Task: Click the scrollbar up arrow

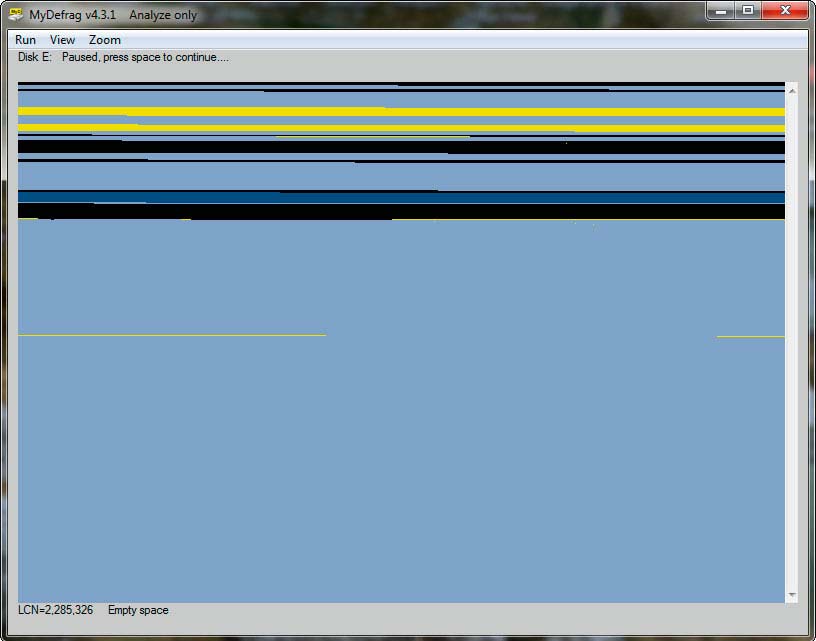Action: tap(792, 91)
